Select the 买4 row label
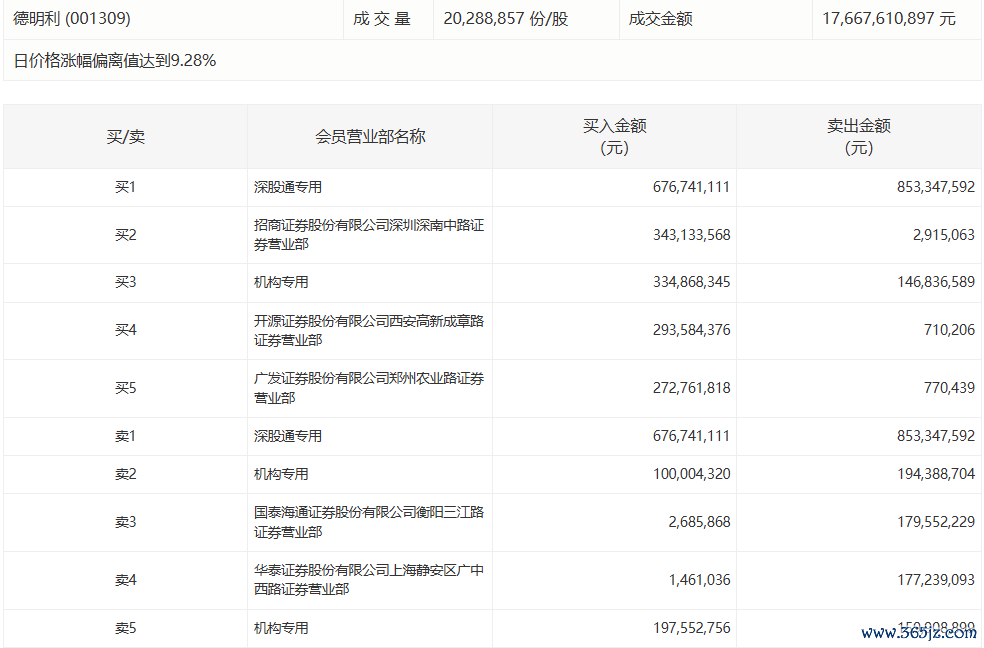 point(126,330)
